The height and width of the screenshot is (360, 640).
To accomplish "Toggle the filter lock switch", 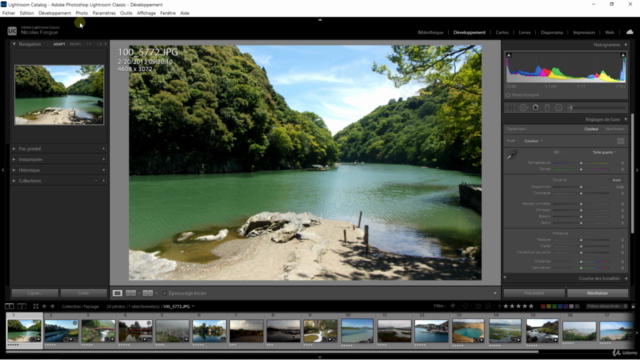I will [633, 306].
